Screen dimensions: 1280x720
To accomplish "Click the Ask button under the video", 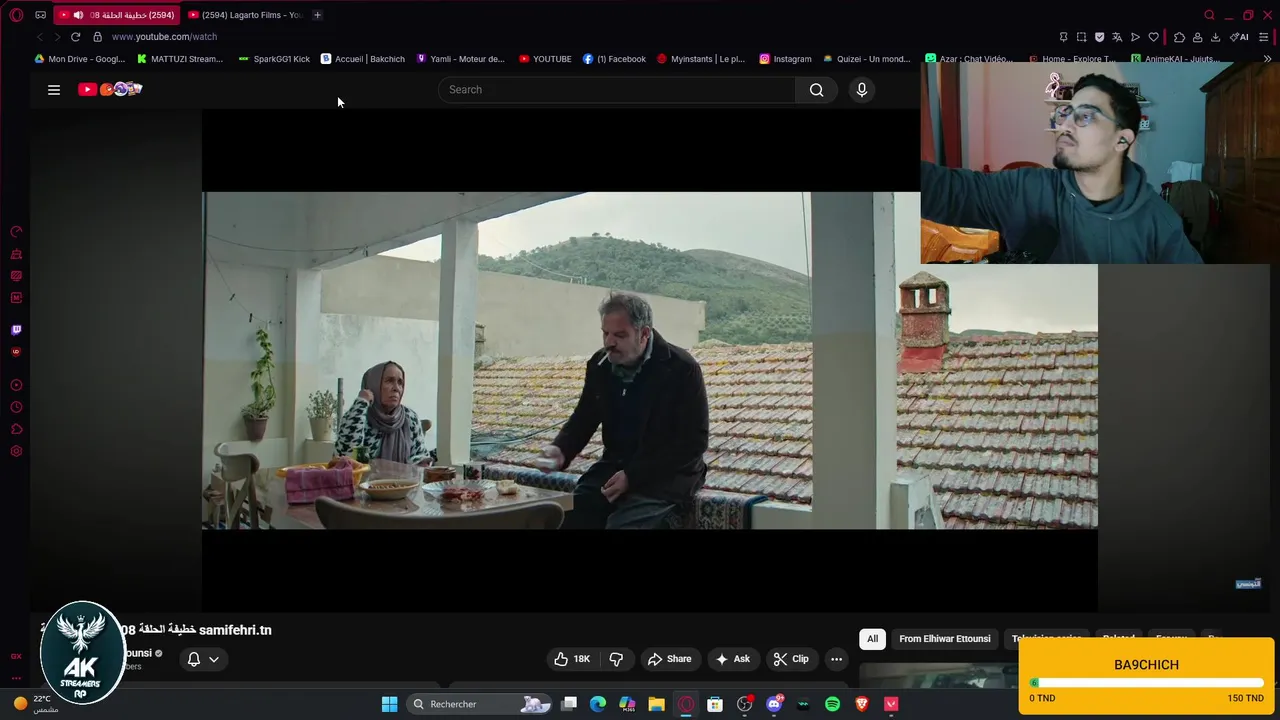I will 732,659.
